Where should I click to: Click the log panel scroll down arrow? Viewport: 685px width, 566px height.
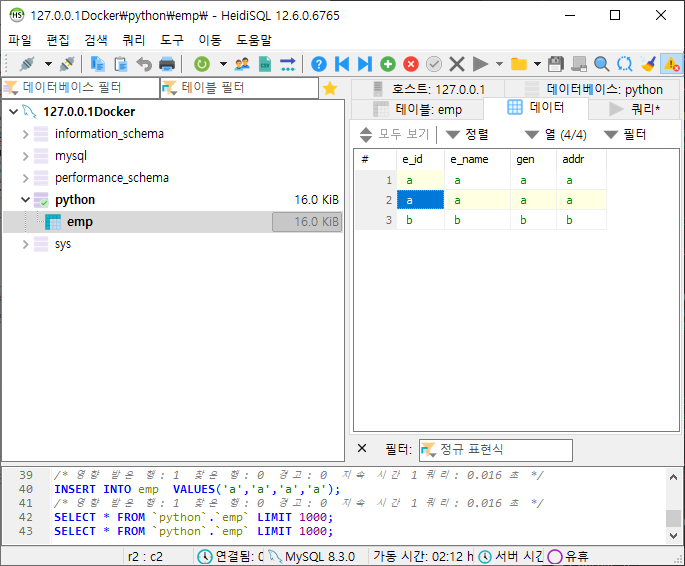(x=673, y=536)
